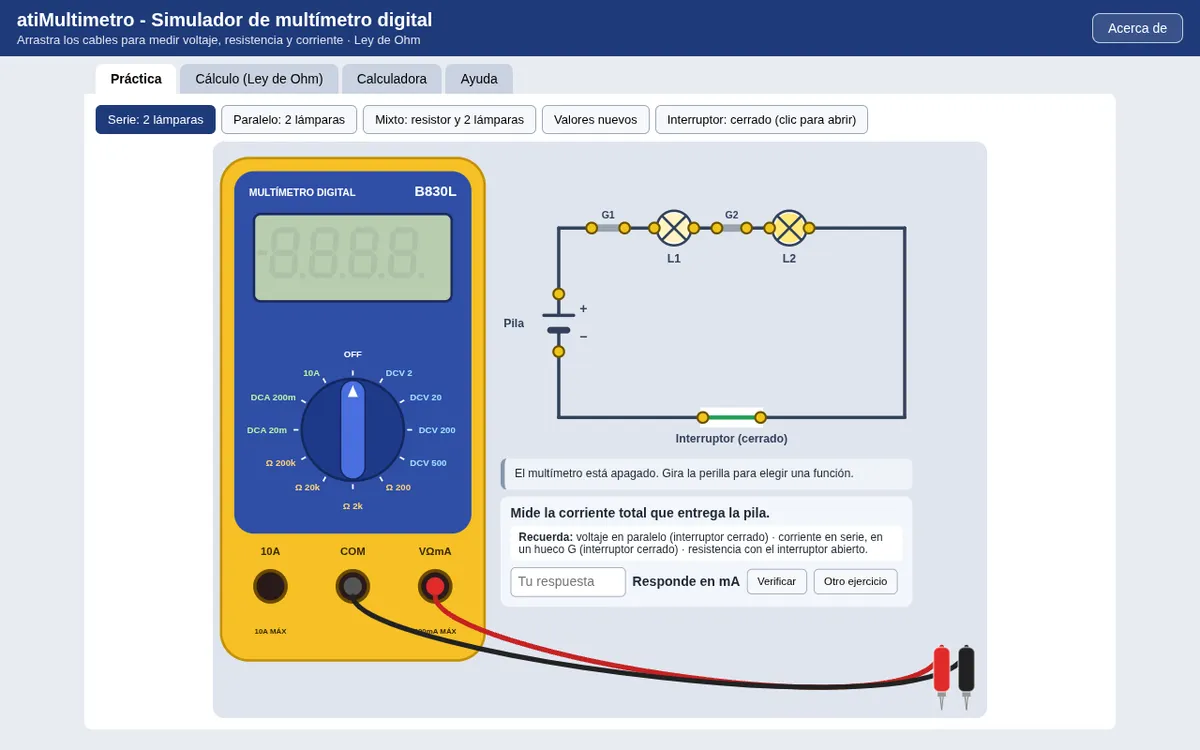Screen dimensions: 1200x750
Task: Open the Calculadora tab
Action: (x=392, y=79)
